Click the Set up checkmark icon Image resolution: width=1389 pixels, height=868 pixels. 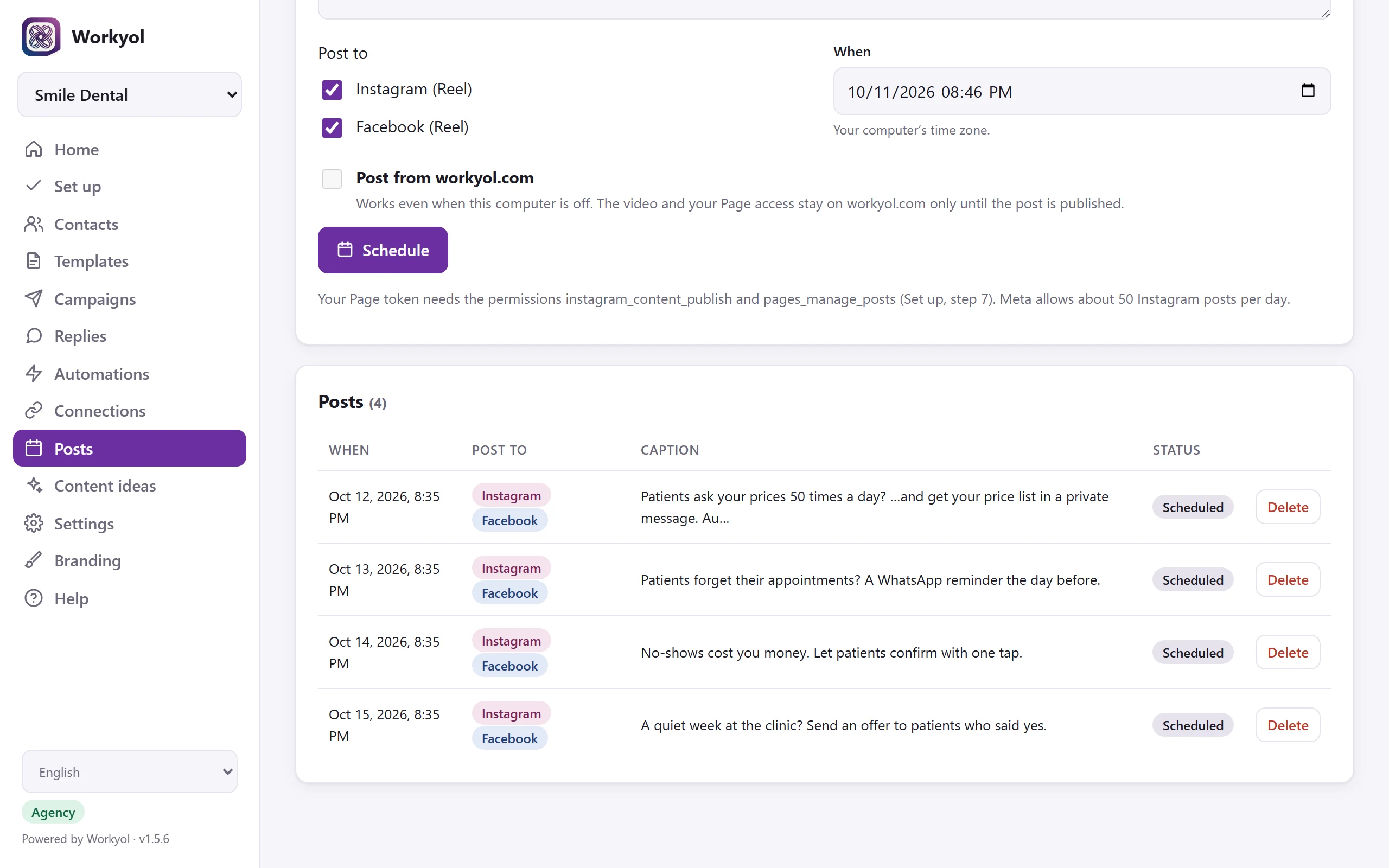[x=34, y=186]
